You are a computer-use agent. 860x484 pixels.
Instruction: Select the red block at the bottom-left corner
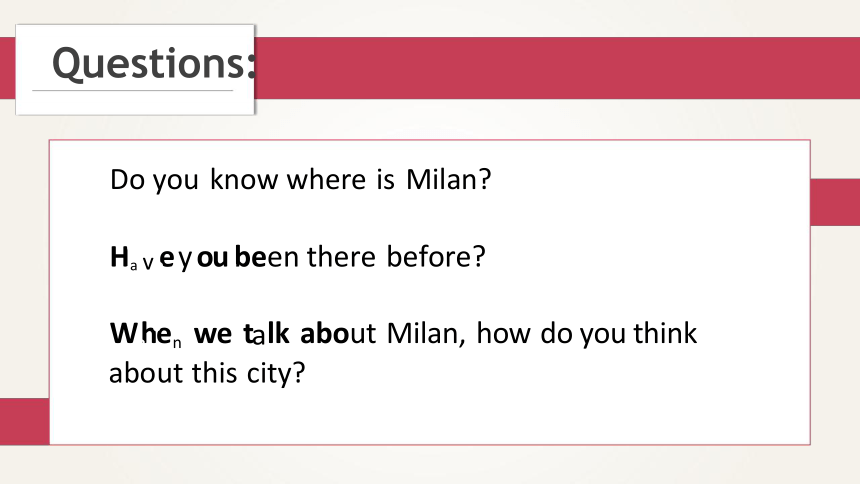[25, 421]
